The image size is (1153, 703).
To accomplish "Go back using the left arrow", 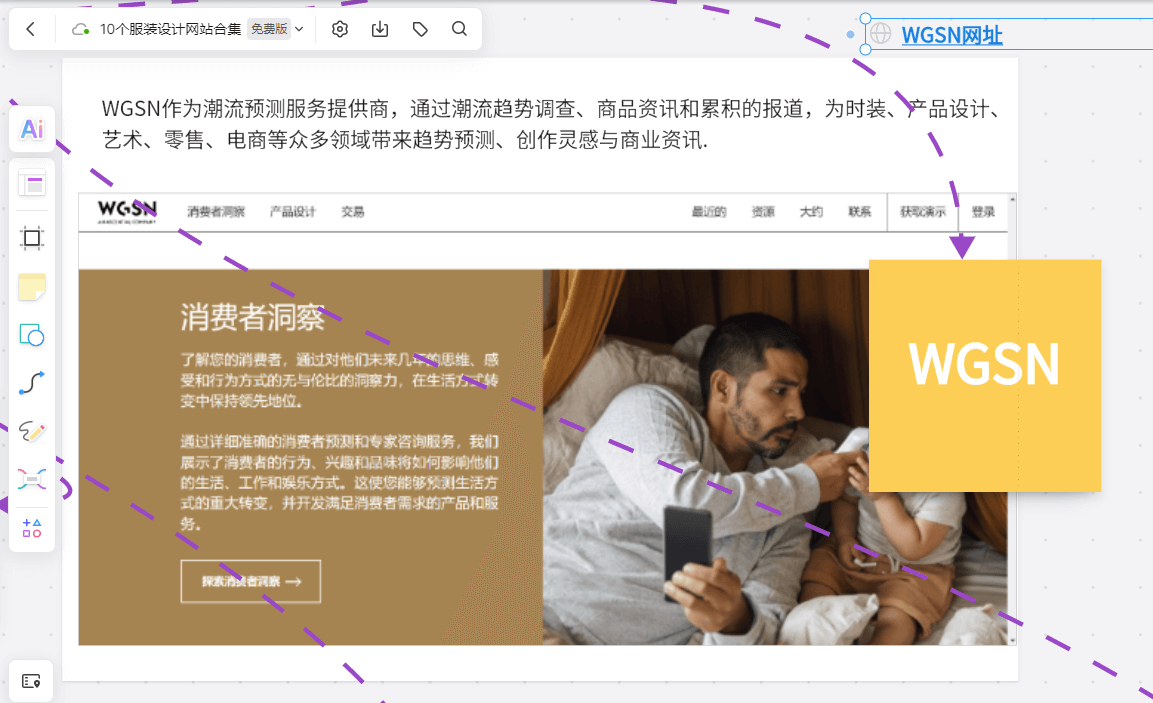I will [x=30, y=29].
